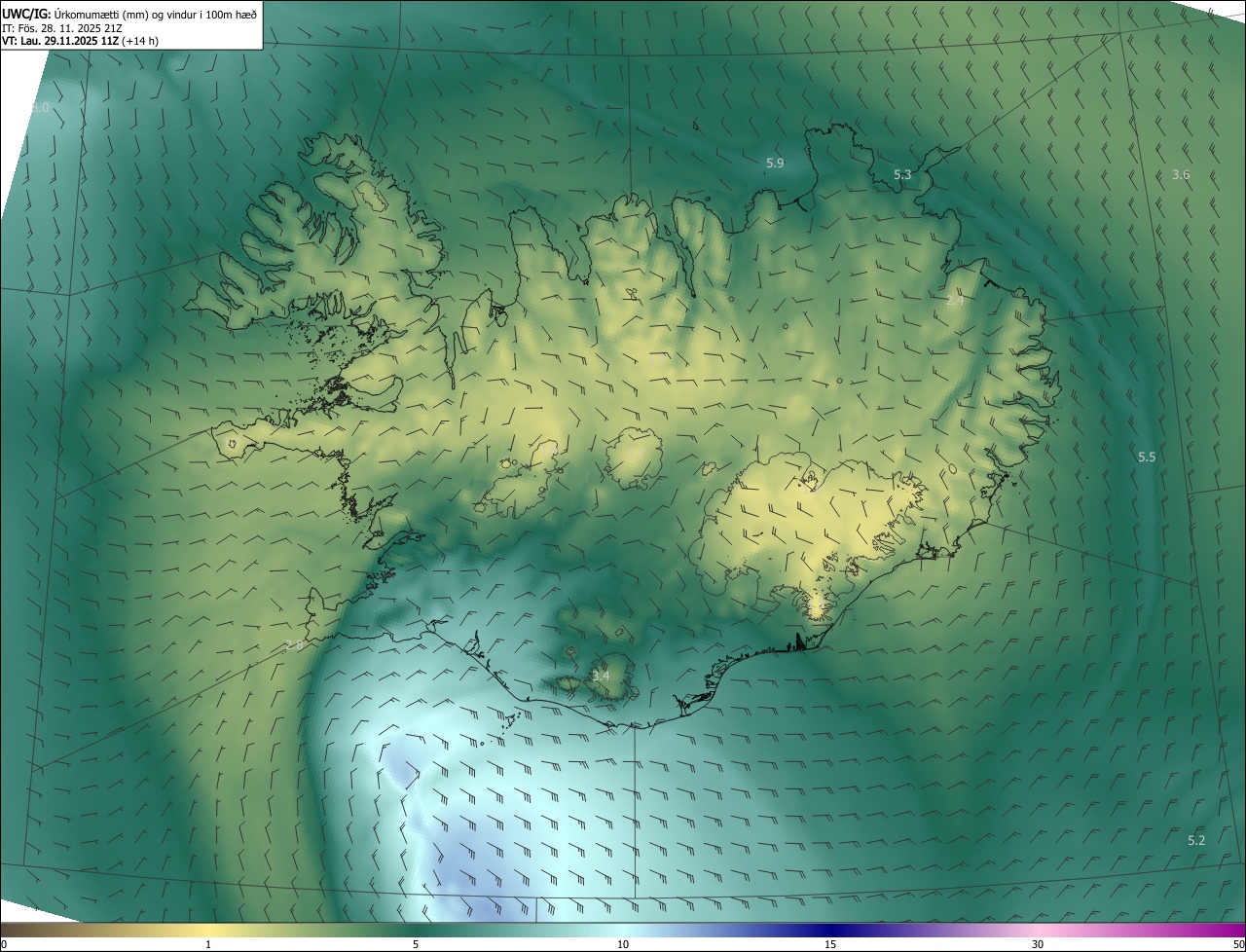Click the 0 tick on the colour scale
1246x952 pixels.
tap(3, 945)
